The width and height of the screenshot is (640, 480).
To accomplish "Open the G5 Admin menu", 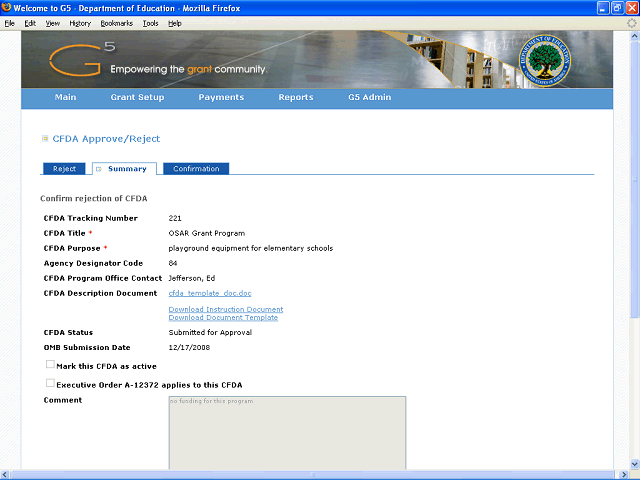I will 369,98.
